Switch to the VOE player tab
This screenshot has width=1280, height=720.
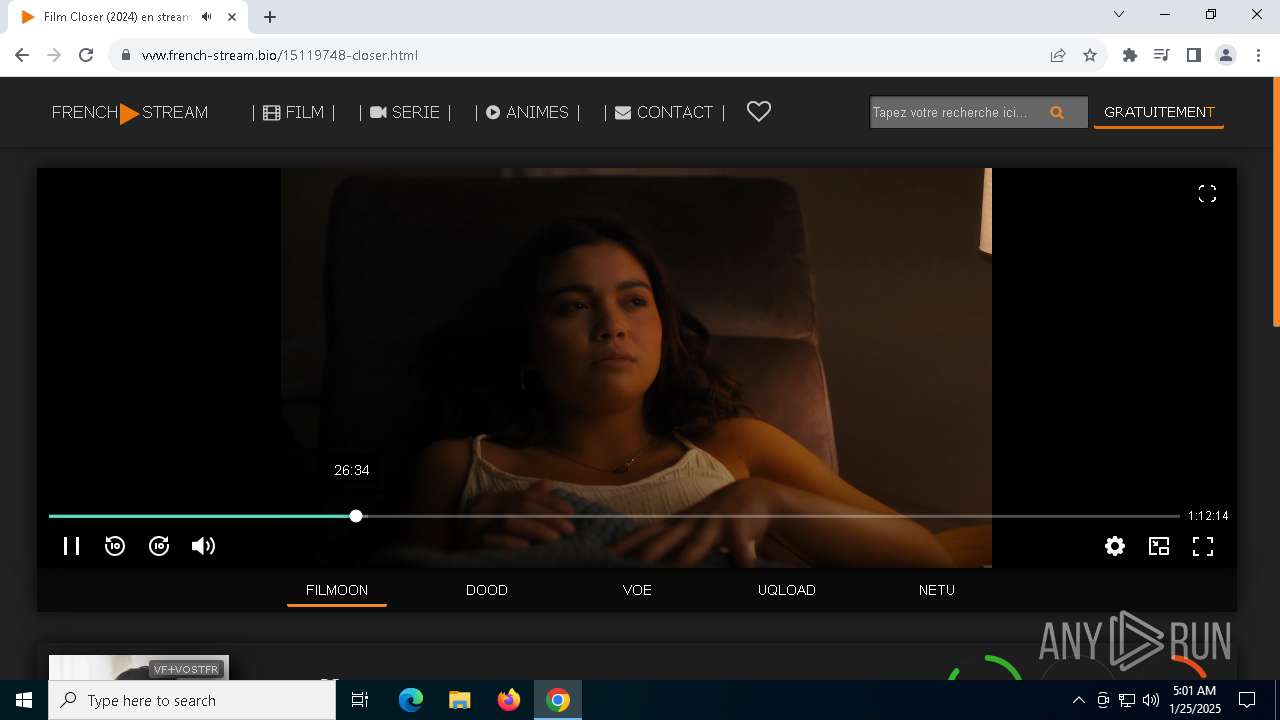637,590
